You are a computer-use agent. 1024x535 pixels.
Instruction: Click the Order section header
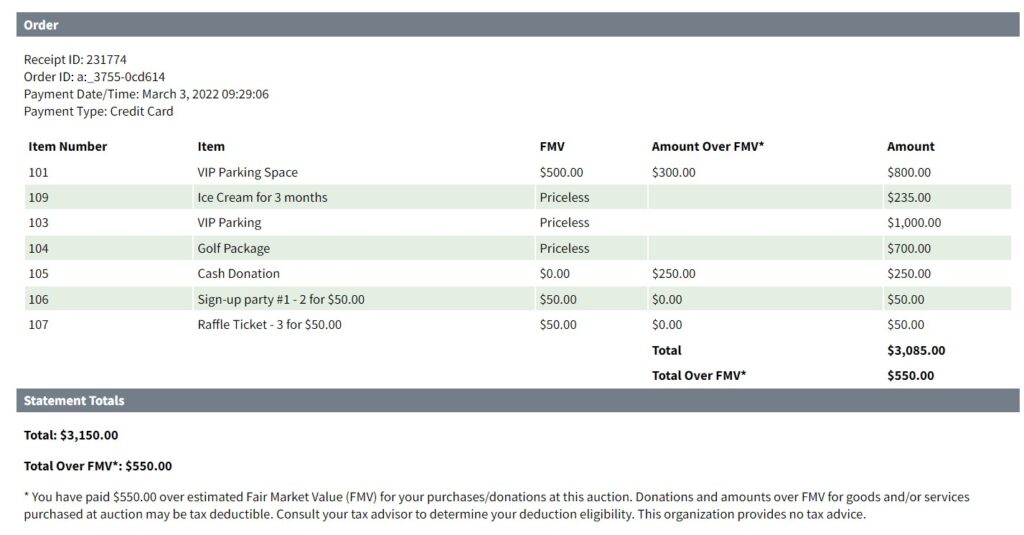(41, 25)
